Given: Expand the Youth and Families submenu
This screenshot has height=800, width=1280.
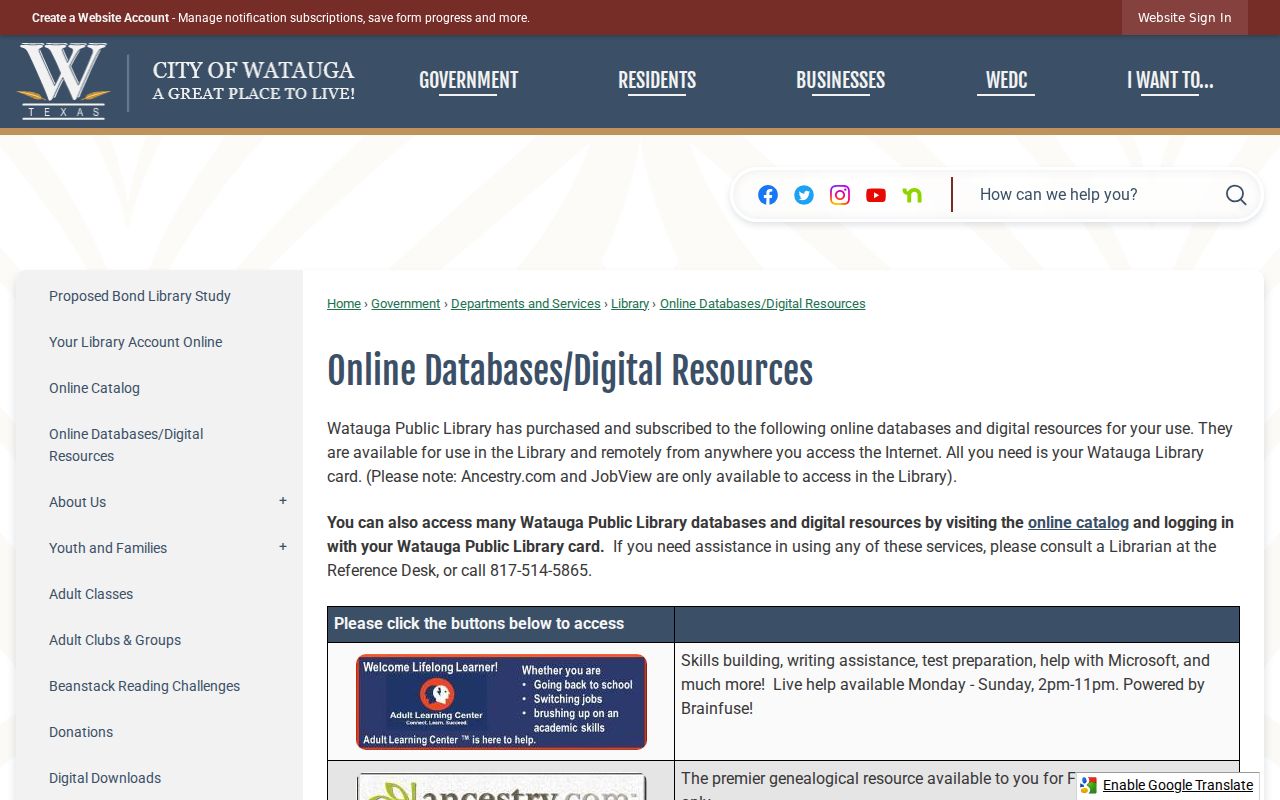Looking at the screenshot, I should click(283, 547).
